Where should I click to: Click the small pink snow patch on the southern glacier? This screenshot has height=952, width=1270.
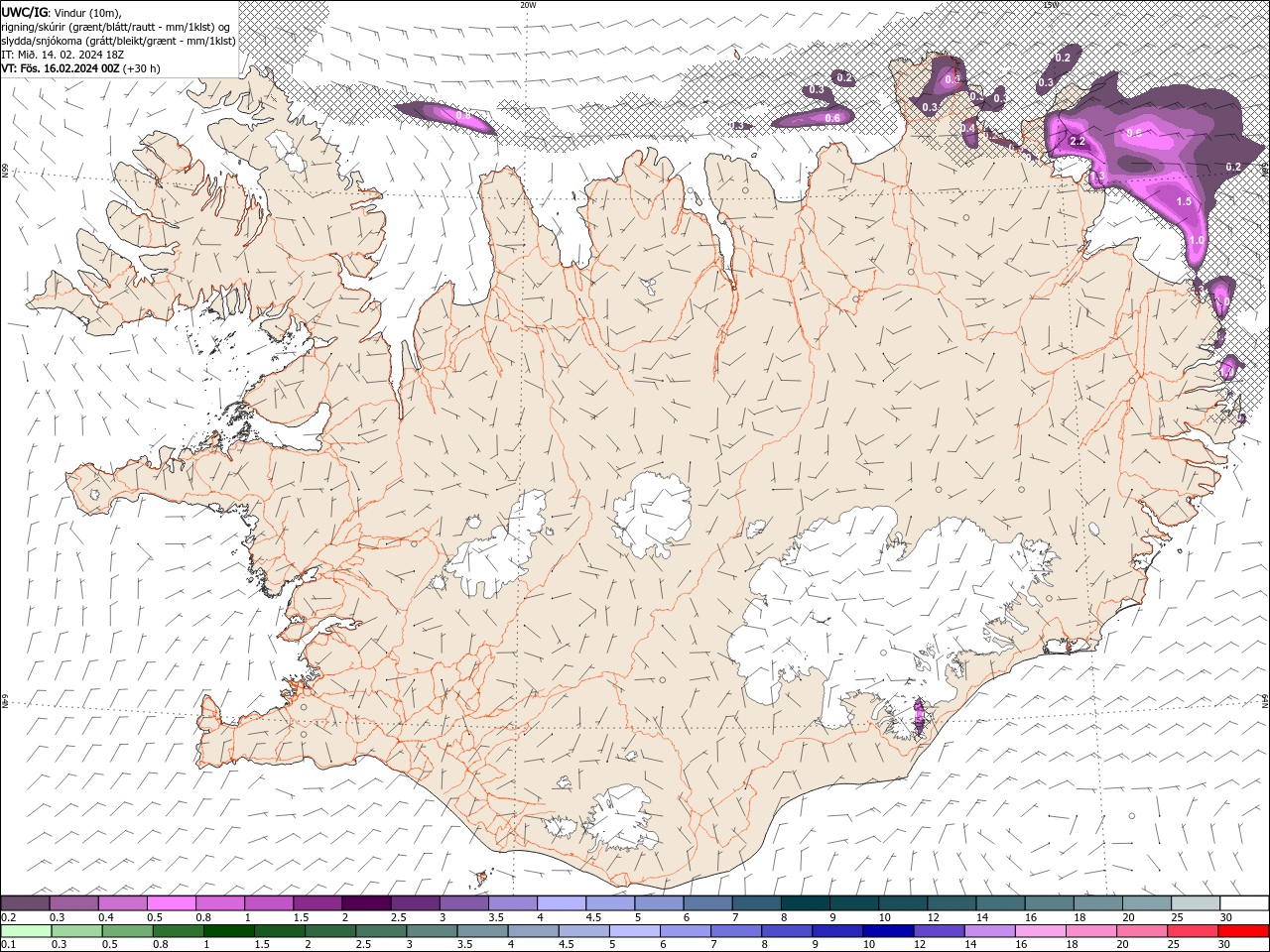[x=919, y=716]
